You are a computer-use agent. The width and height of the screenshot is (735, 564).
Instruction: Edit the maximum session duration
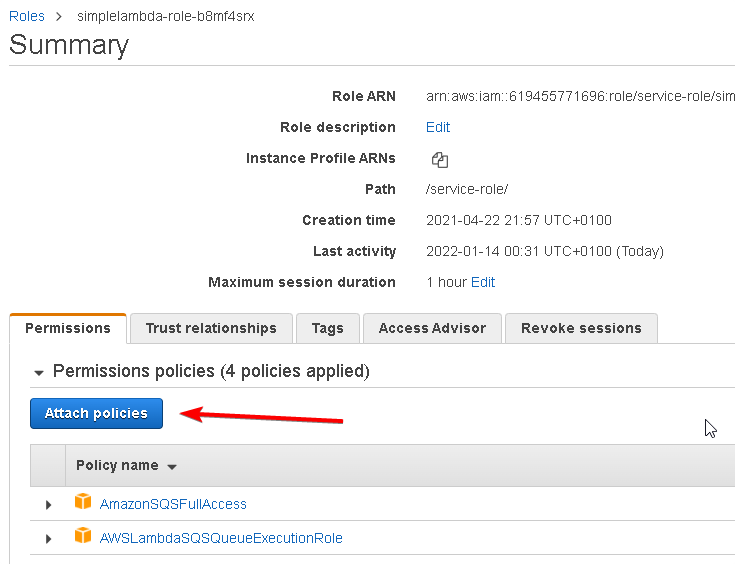pos(483,282)
